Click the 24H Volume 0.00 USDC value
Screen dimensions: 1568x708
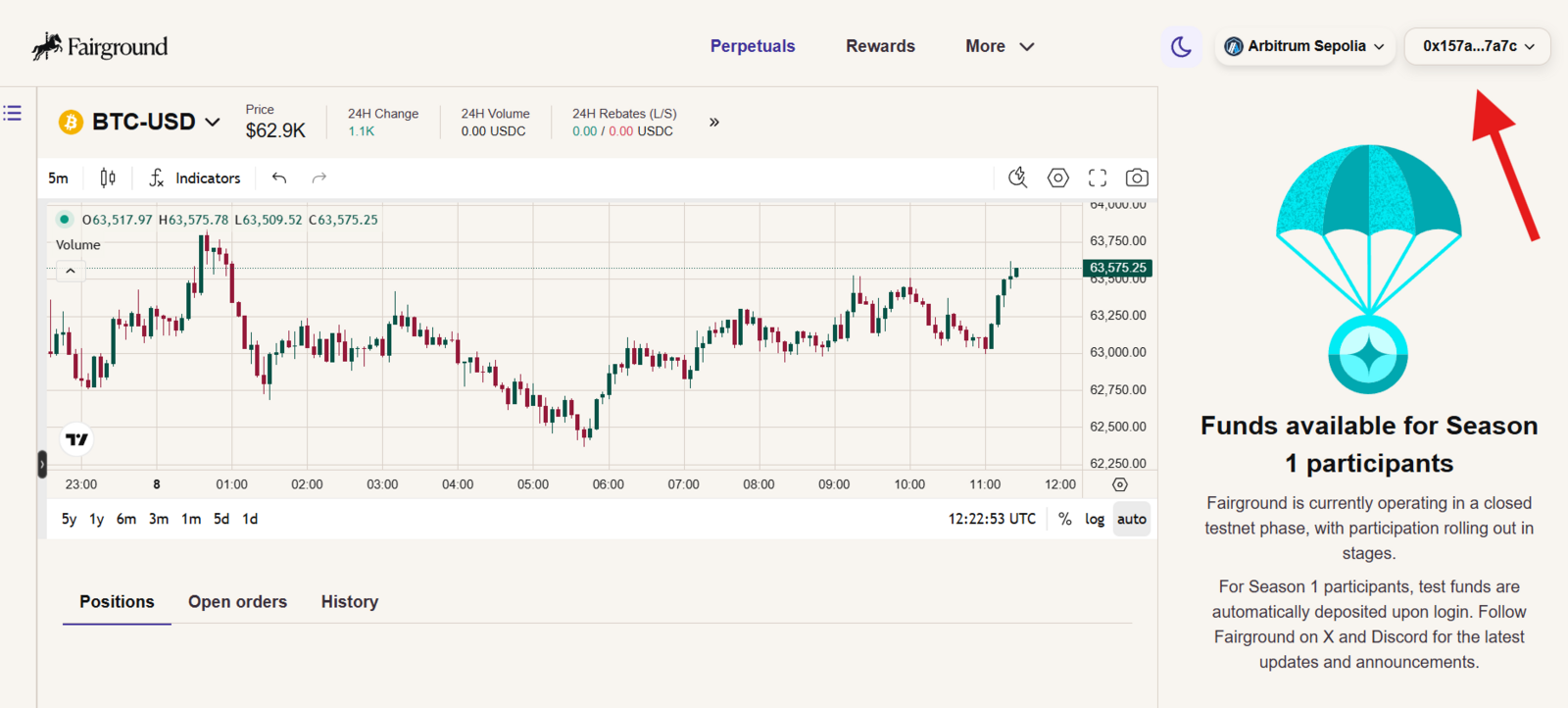tap(493, 131)
